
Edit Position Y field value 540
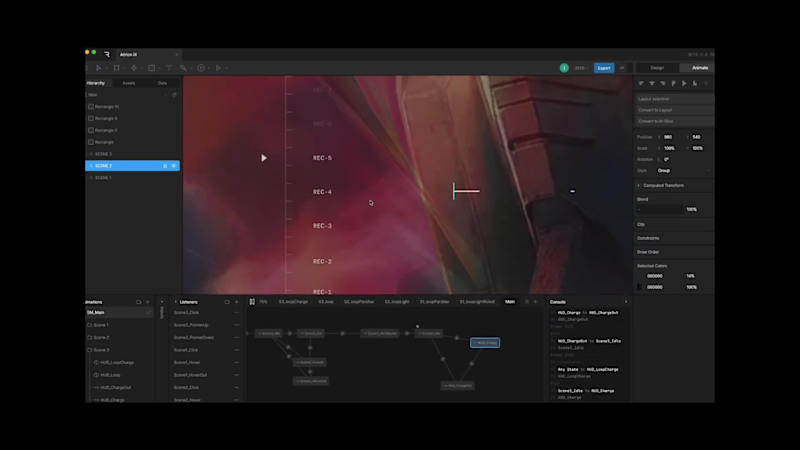pos(696,137)
